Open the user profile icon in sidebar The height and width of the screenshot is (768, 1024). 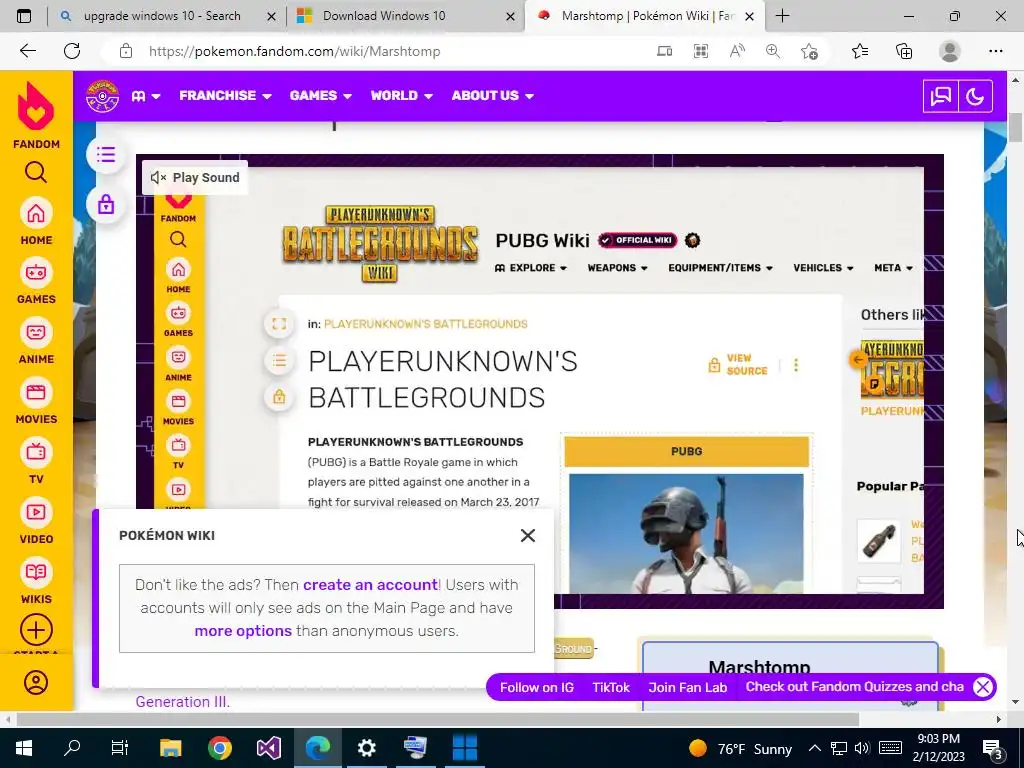click(x=36, y=682)
